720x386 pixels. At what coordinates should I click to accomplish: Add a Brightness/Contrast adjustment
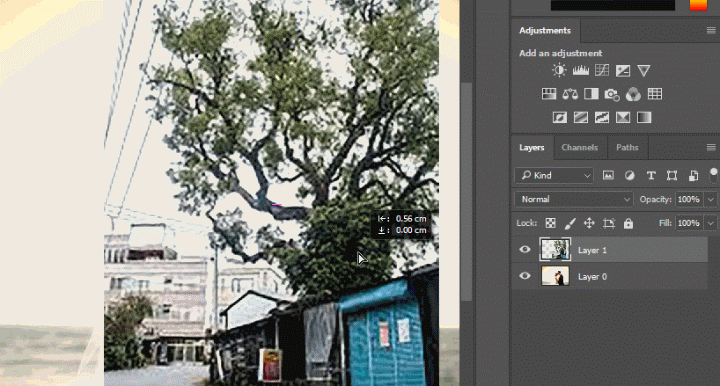(559, 70)
